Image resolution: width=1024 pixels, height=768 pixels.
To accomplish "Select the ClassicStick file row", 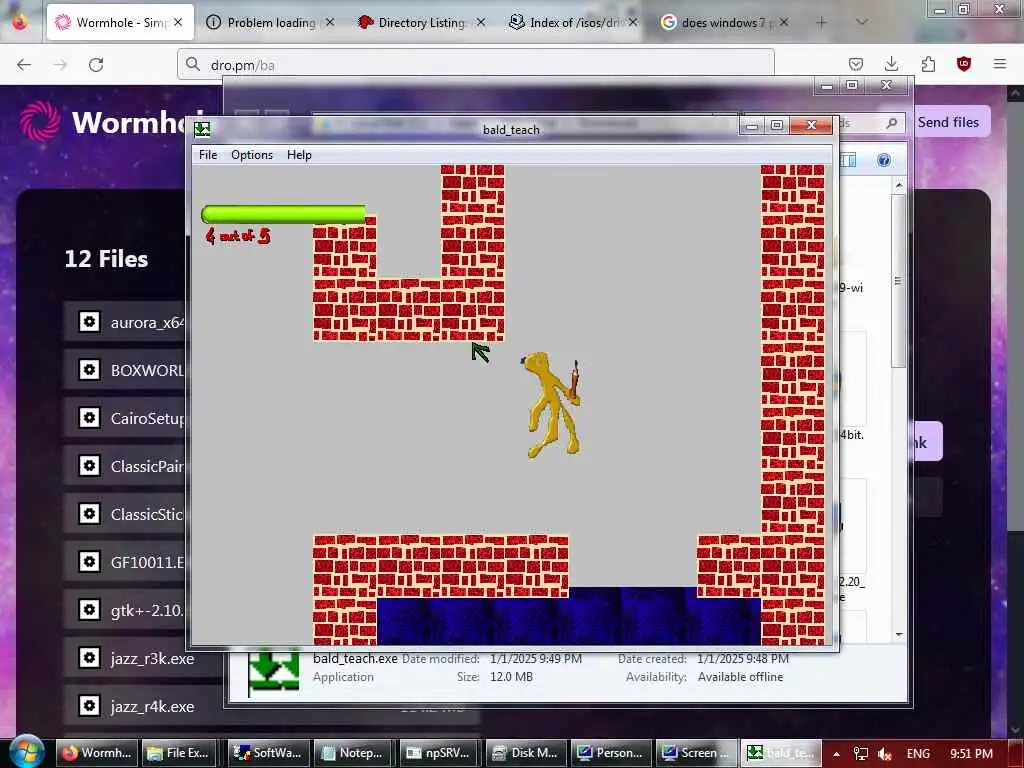I will tap(125, 514).
